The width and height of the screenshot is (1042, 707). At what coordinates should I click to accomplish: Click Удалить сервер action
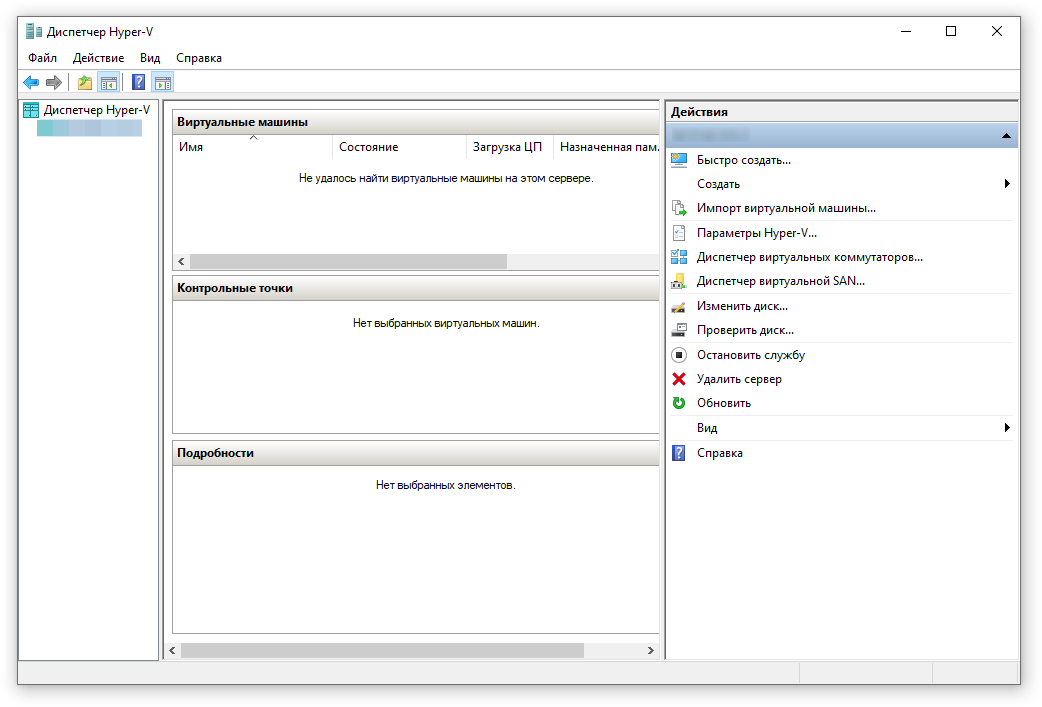coord(739,379)
